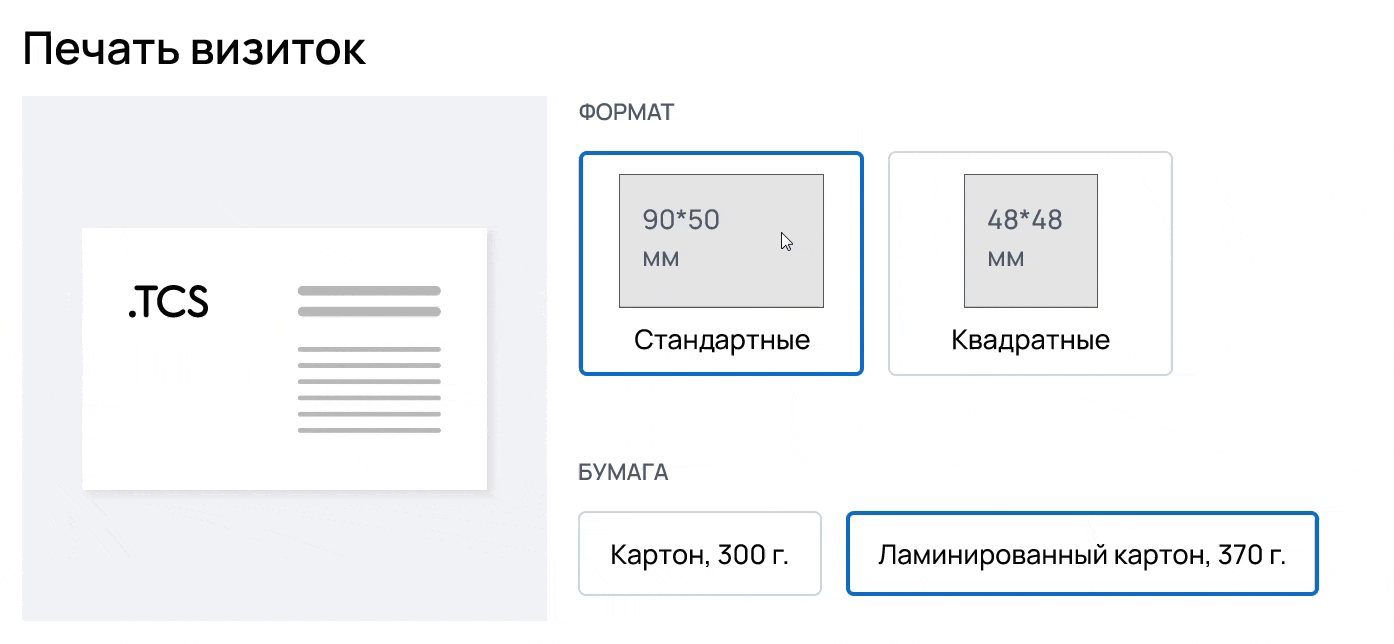The image size is (1394, 644).
Task: Click the Стандартные label text
Action: (721, 340)
